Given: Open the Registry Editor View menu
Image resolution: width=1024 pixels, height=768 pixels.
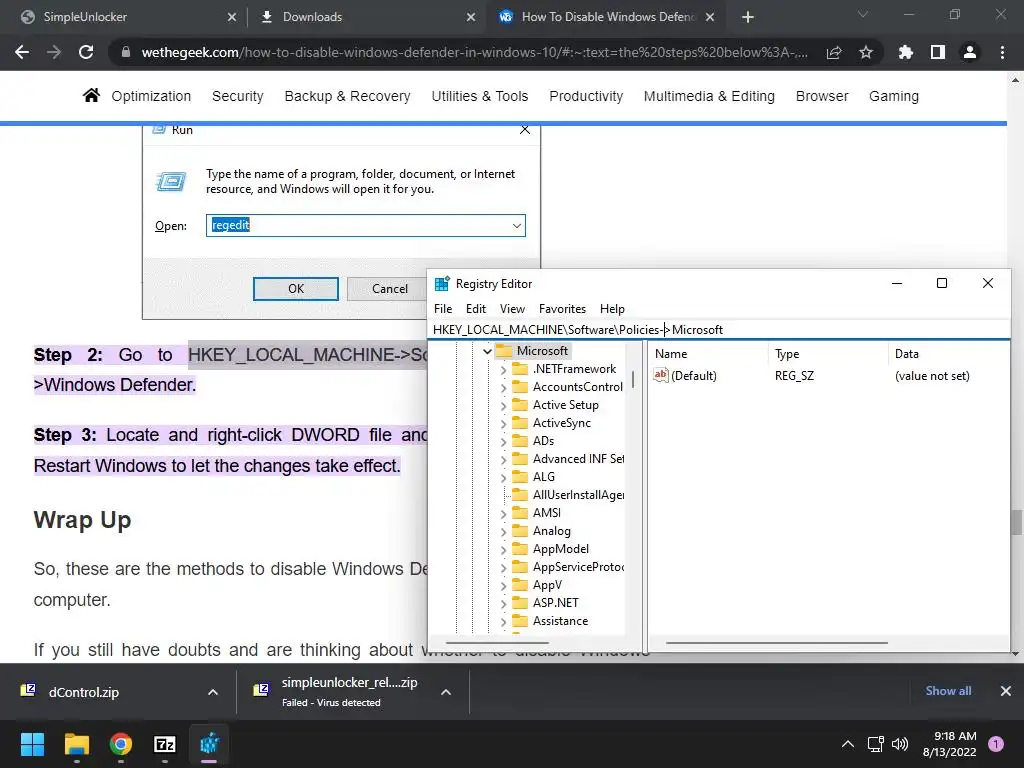Looking at the screenshot, I should click(512, 309).
